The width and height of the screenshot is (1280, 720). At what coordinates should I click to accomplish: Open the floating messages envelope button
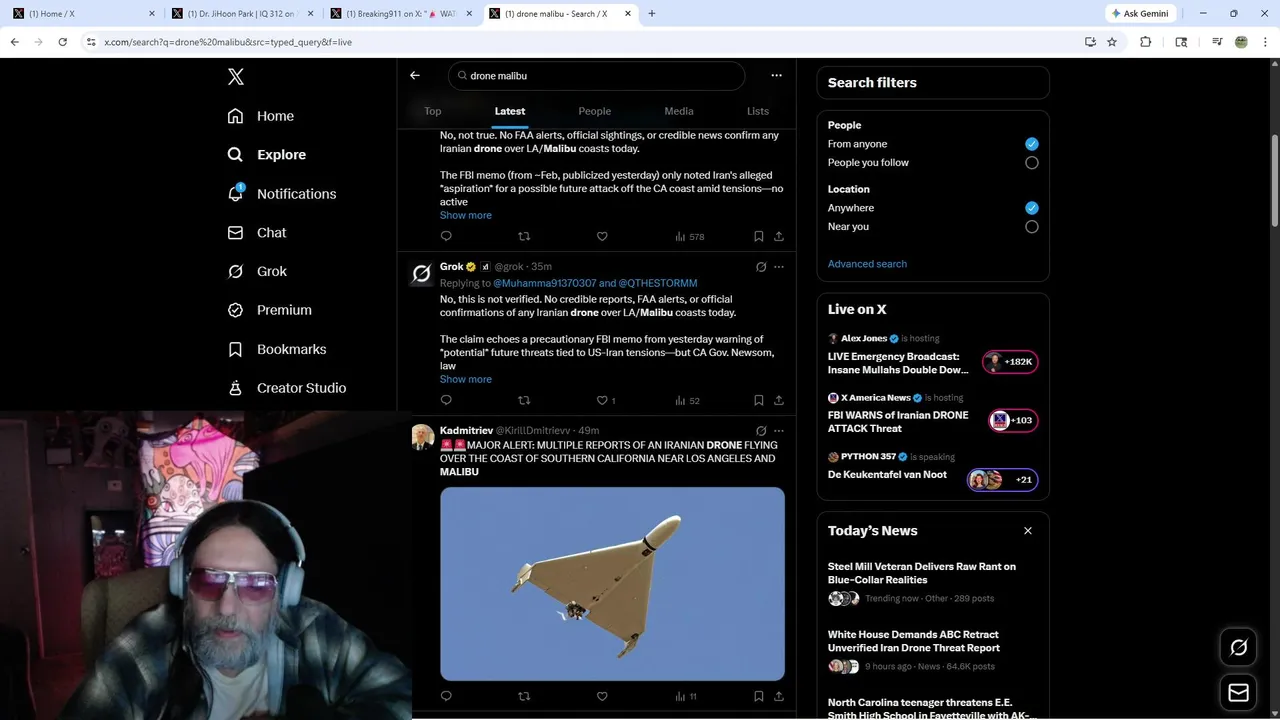[x=1238, y=693]
